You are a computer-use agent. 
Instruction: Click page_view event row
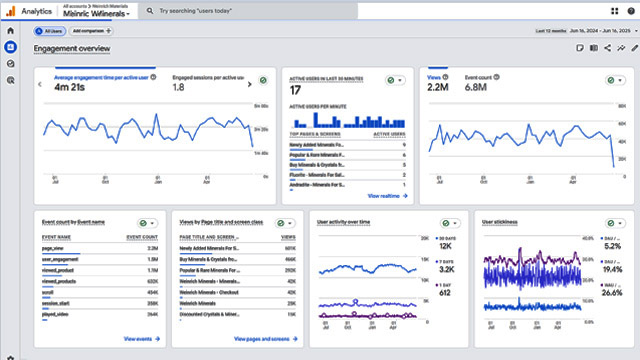coord(100,248)
